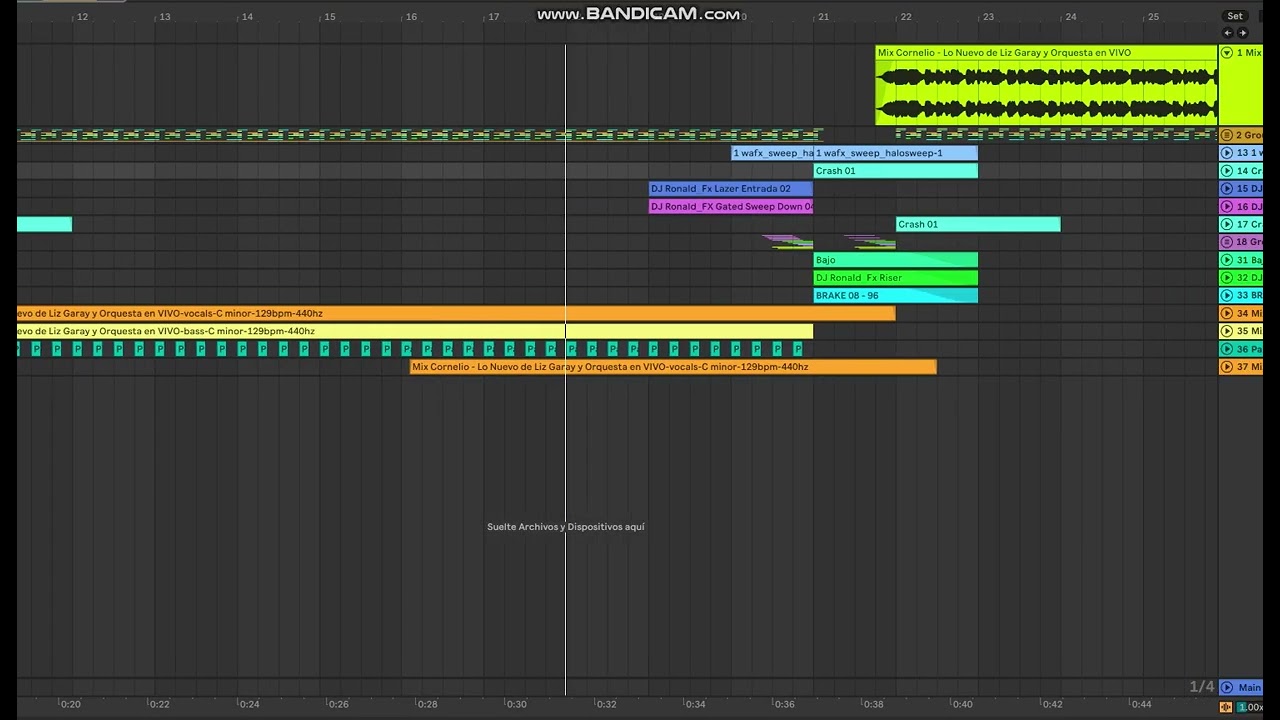The image size is (1280, 720).
Task: Click the Set locator button
Action: click(1235, 16)
